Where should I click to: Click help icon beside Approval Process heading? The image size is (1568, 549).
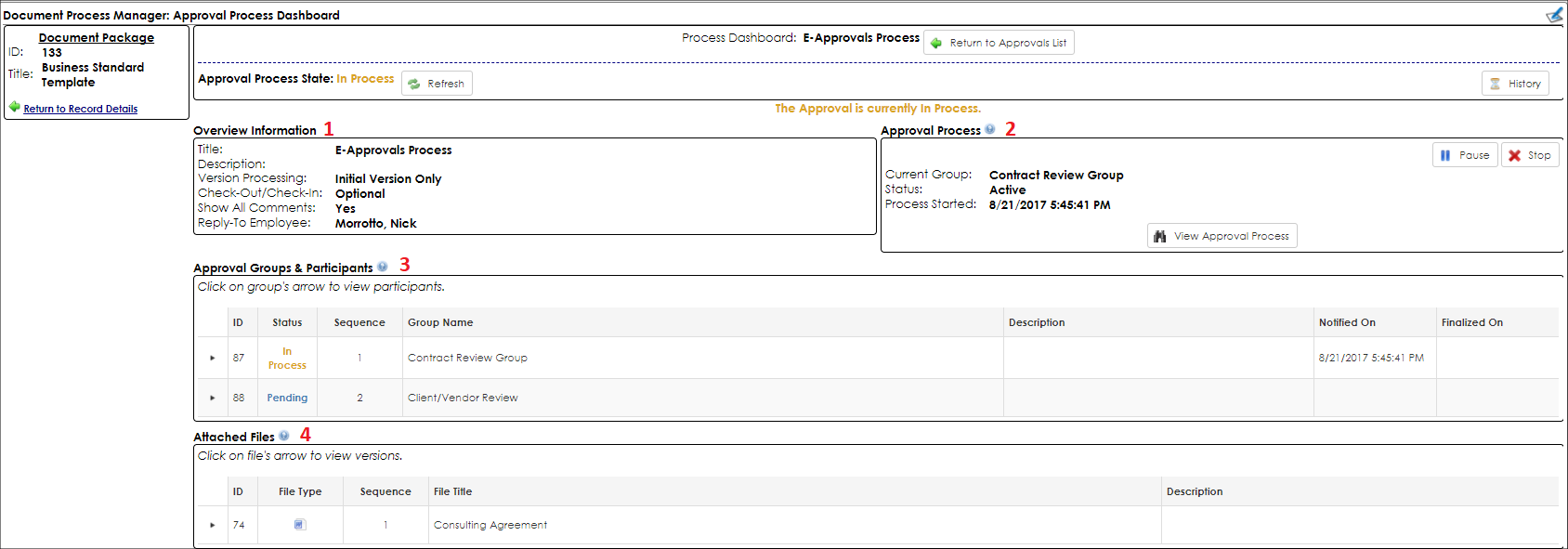[990, 129]
